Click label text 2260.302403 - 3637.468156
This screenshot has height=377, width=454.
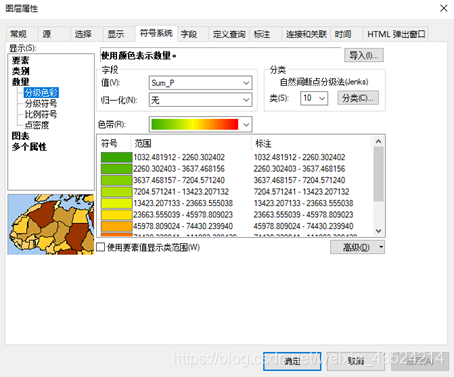pyautogui.click(x=299, y=169)
